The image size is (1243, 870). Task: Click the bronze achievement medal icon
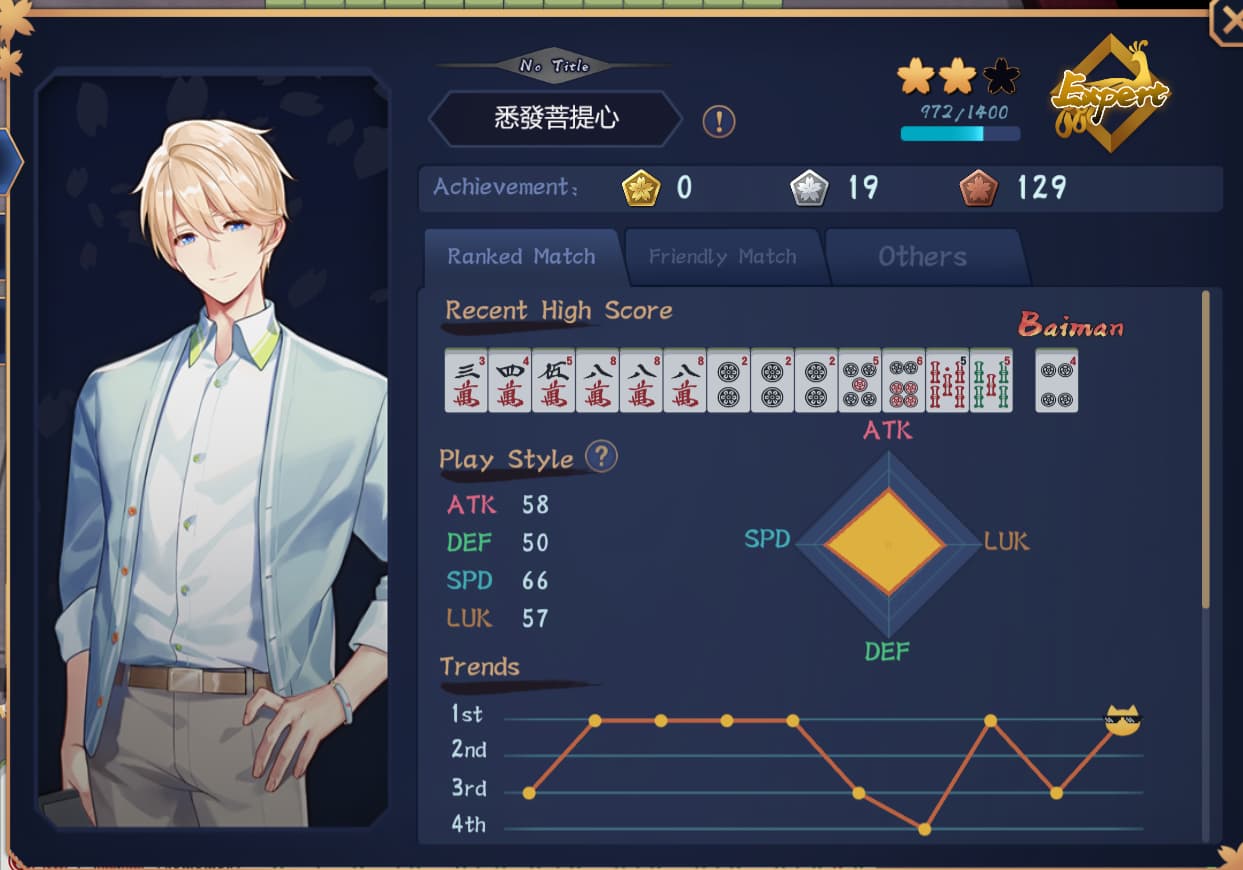point(978,187)
